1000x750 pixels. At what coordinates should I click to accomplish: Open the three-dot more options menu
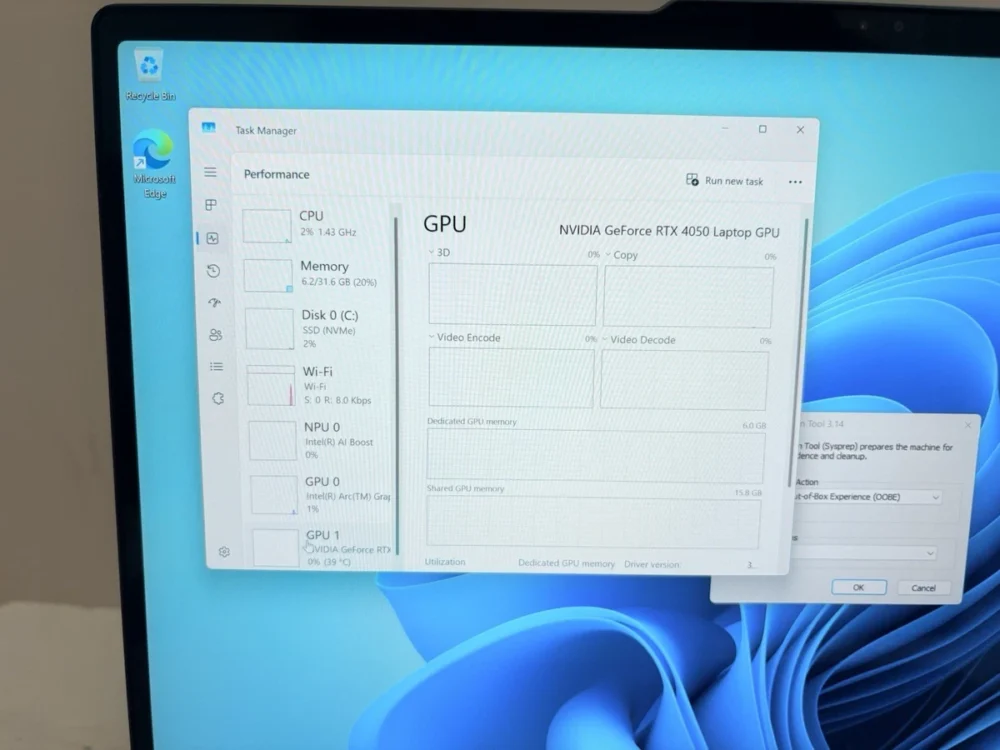795,182
